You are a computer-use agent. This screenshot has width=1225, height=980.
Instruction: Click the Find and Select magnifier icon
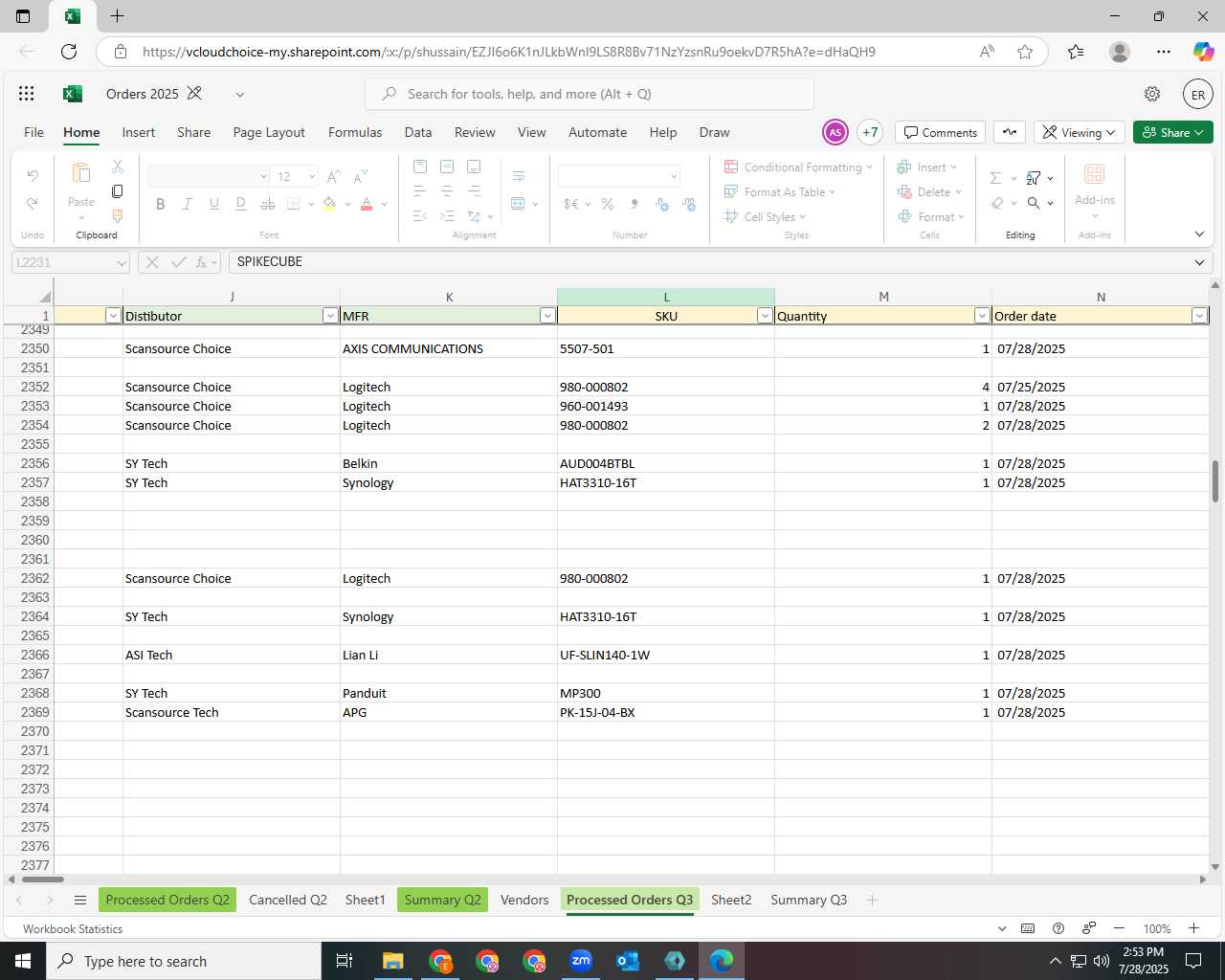click(1034, 203)
